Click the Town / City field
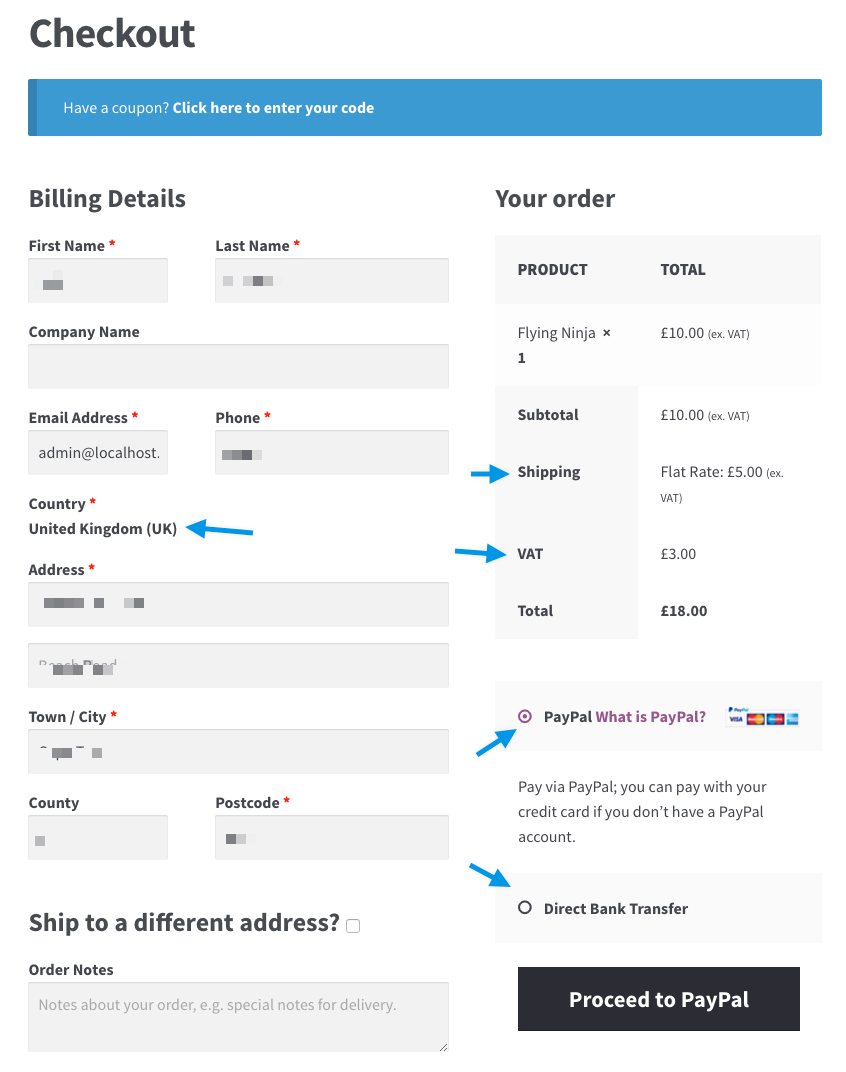The height and width of the screenshot is (1072, 846). [x=238, y=751]
